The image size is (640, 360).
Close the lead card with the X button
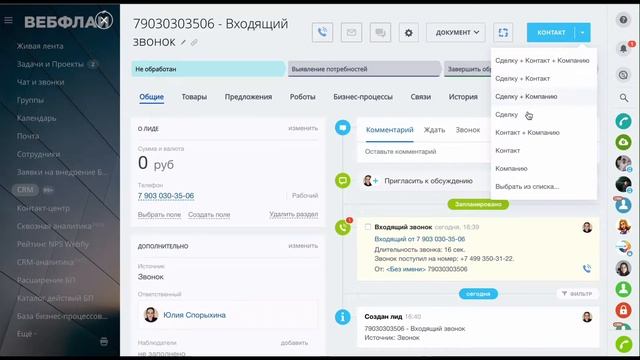tap(104, 20)
